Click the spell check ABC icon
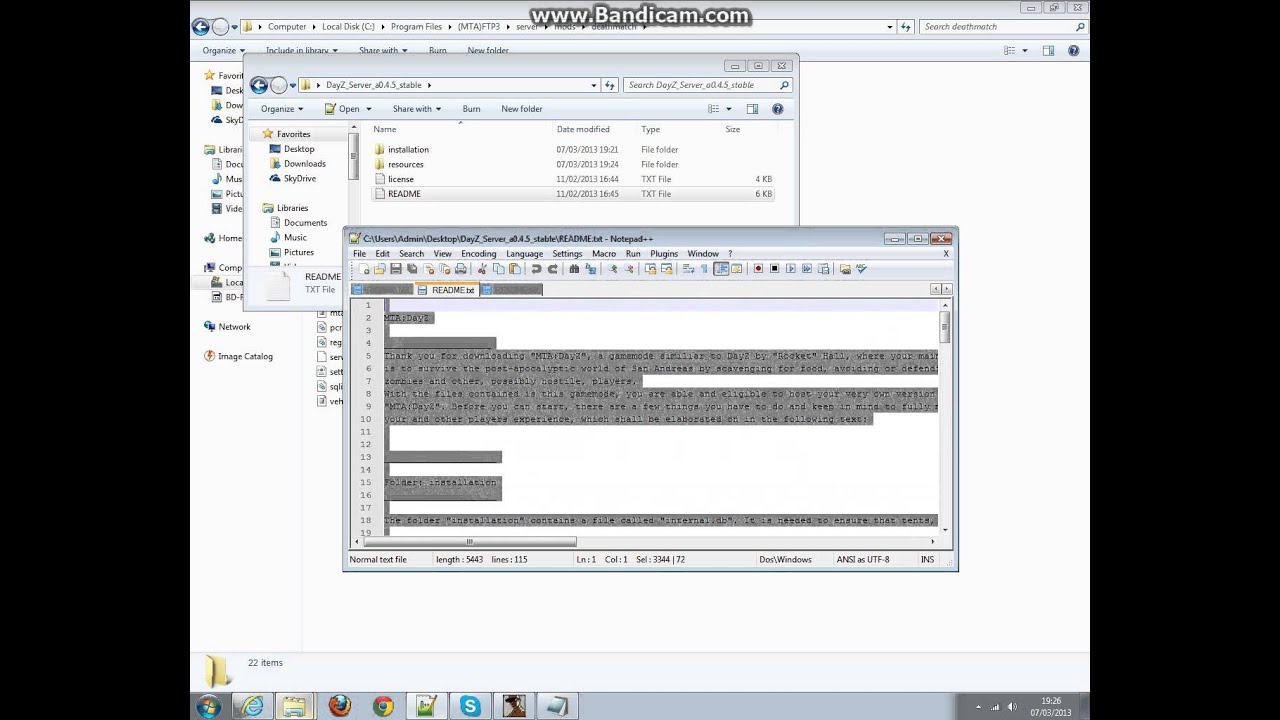This screenshot has height=720, width=1280. point(860,269)
